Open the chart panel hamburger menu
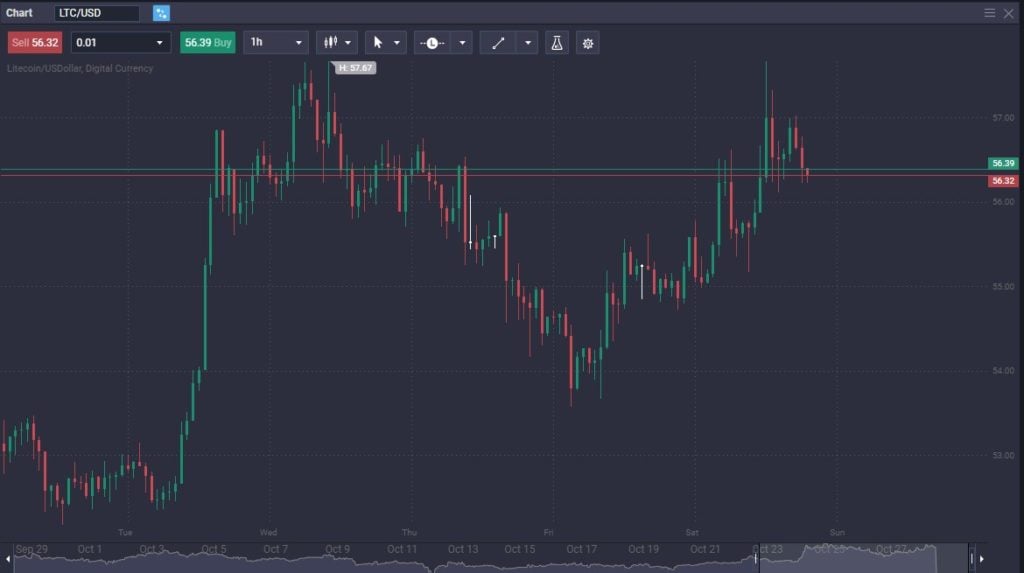Screen dimensions: 1024x573 pos(989,12)
